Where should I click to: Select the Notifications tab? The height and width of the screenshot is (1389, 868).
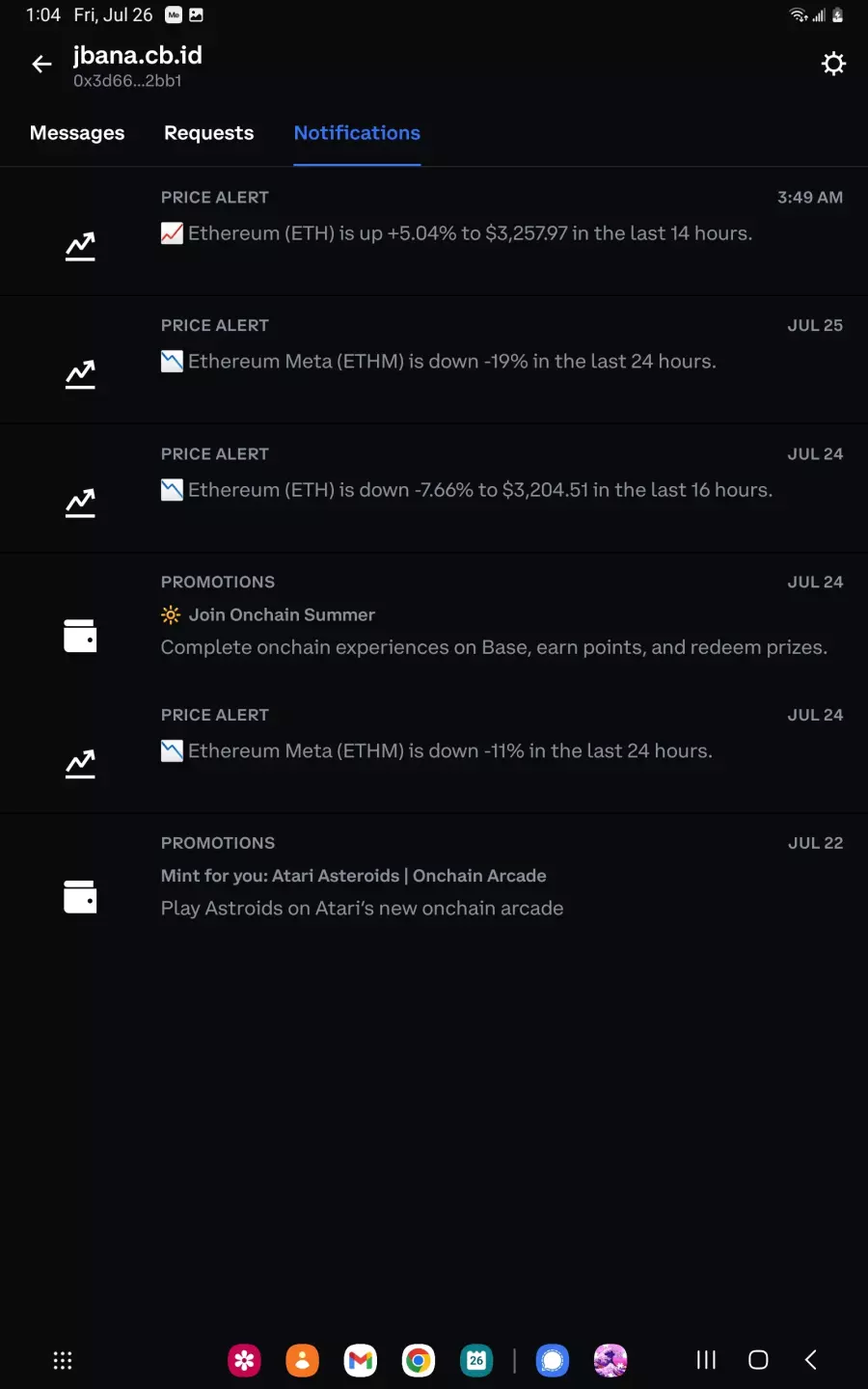point(357,133)
